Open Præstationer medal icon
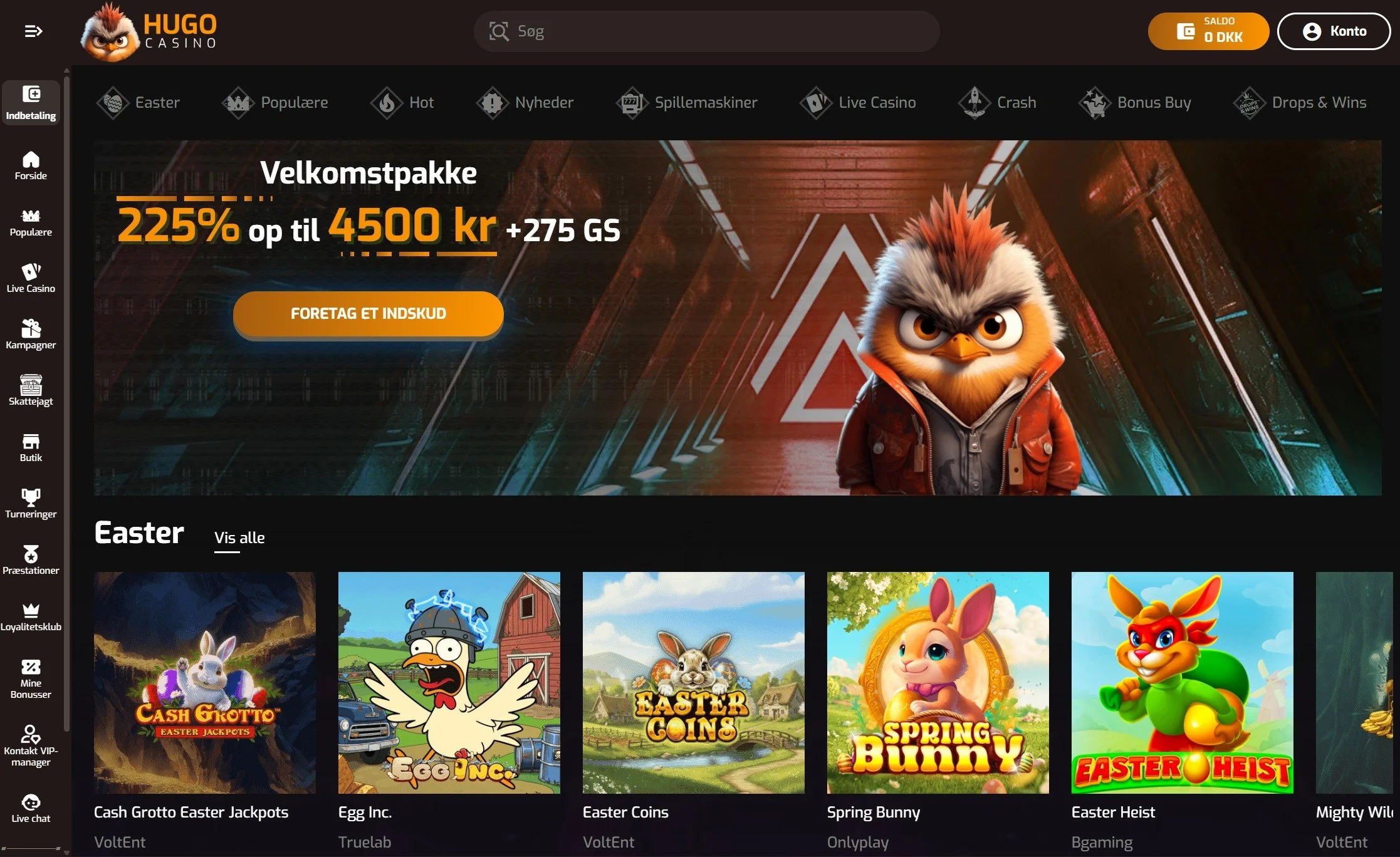The width and height of the screenshot is (1400, 857). (x=31, y=554)
